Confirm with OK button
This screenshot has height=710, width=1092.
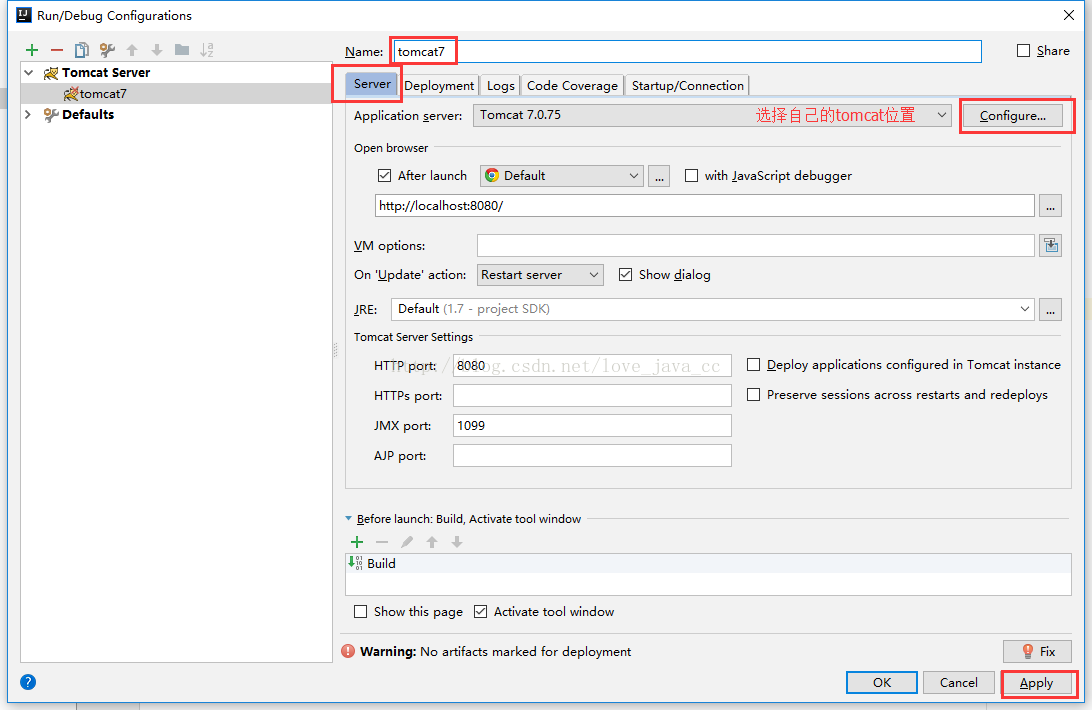pos(882,682)
